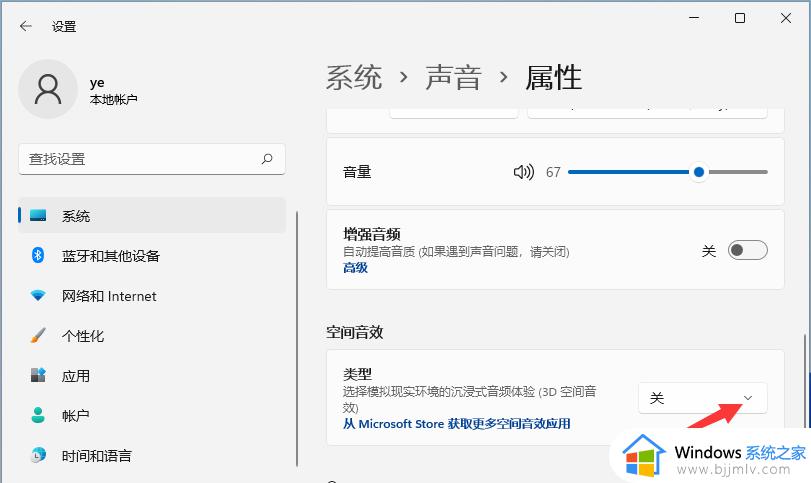Screen dimensions: 811x483
Task: Open 蓝牙和其他设备 settings
Action: [152, 255]
